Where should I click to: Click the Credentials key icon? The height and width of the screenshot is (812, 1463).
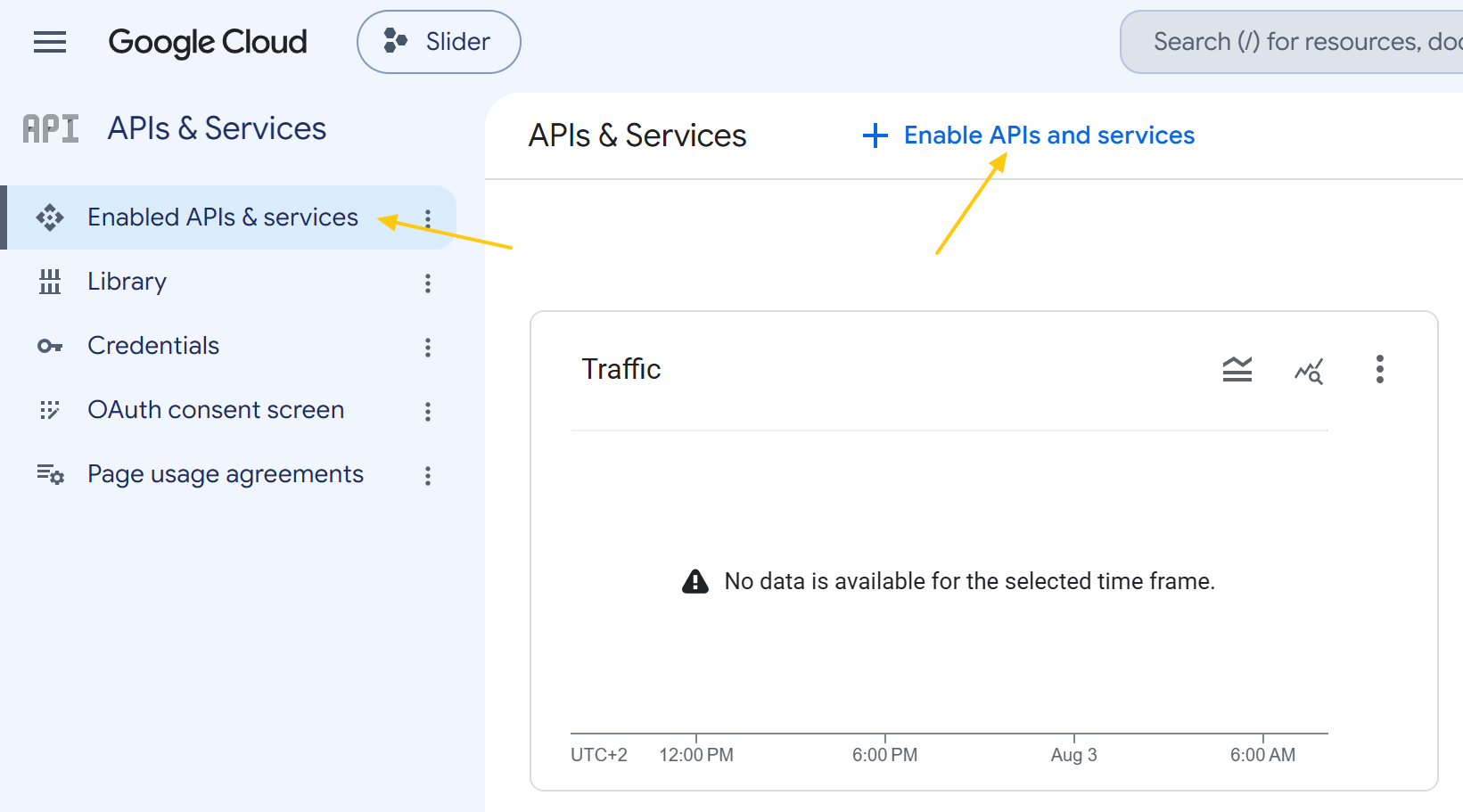(50, 346)
